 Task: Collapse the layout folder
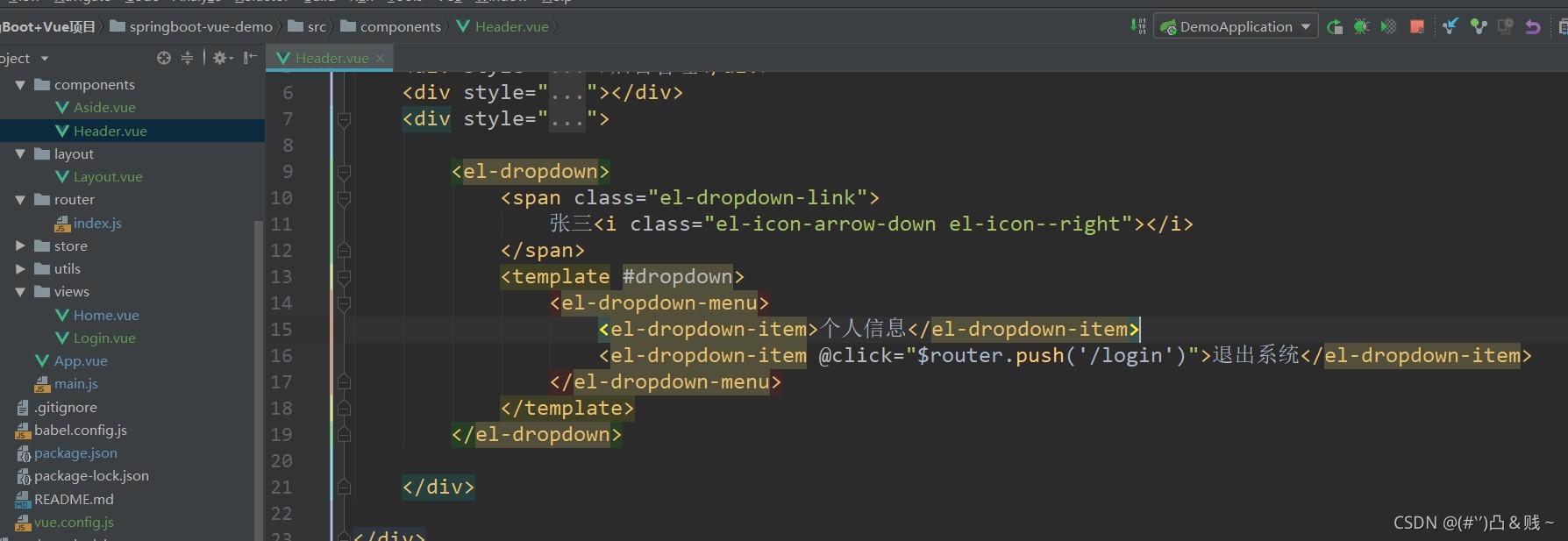click(x=20, y=153)
